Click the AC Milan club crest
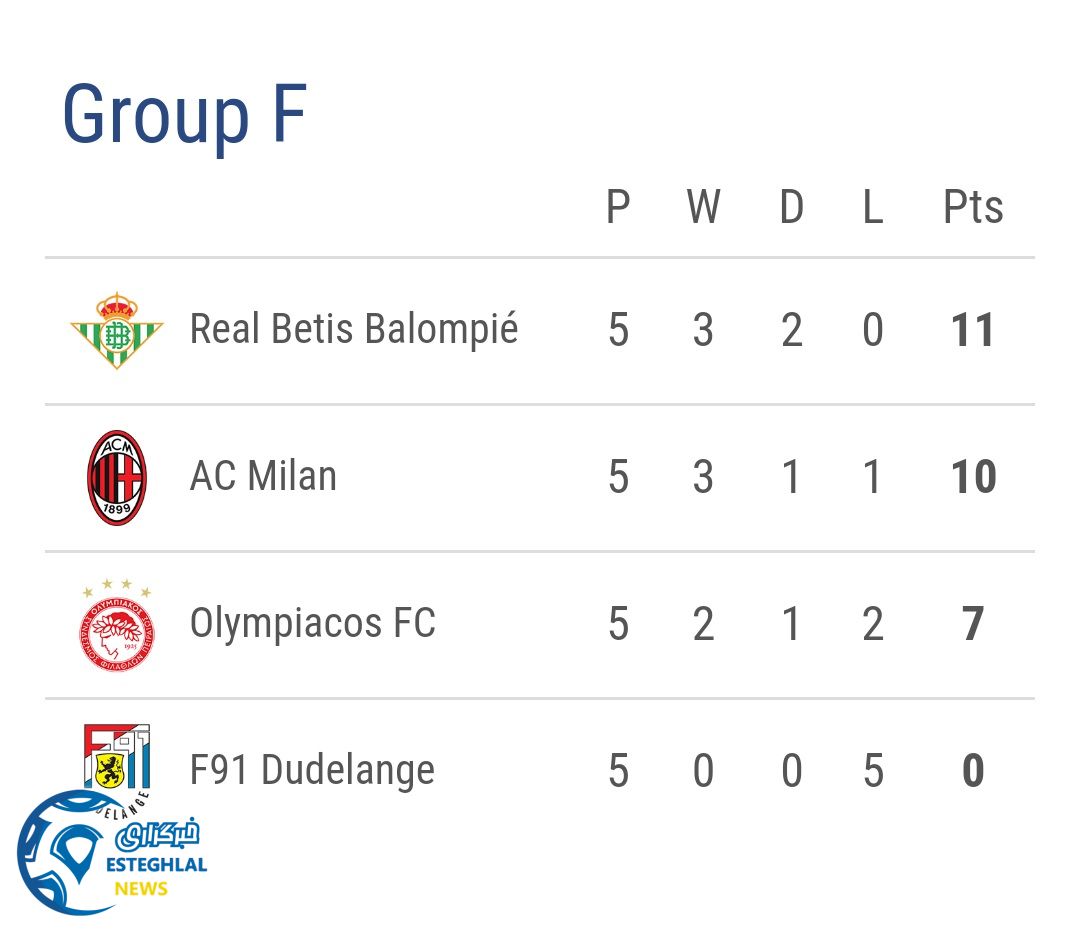The height and width of the screenshot is (946, 1080). pyautogui.click(x=117, y=478)
